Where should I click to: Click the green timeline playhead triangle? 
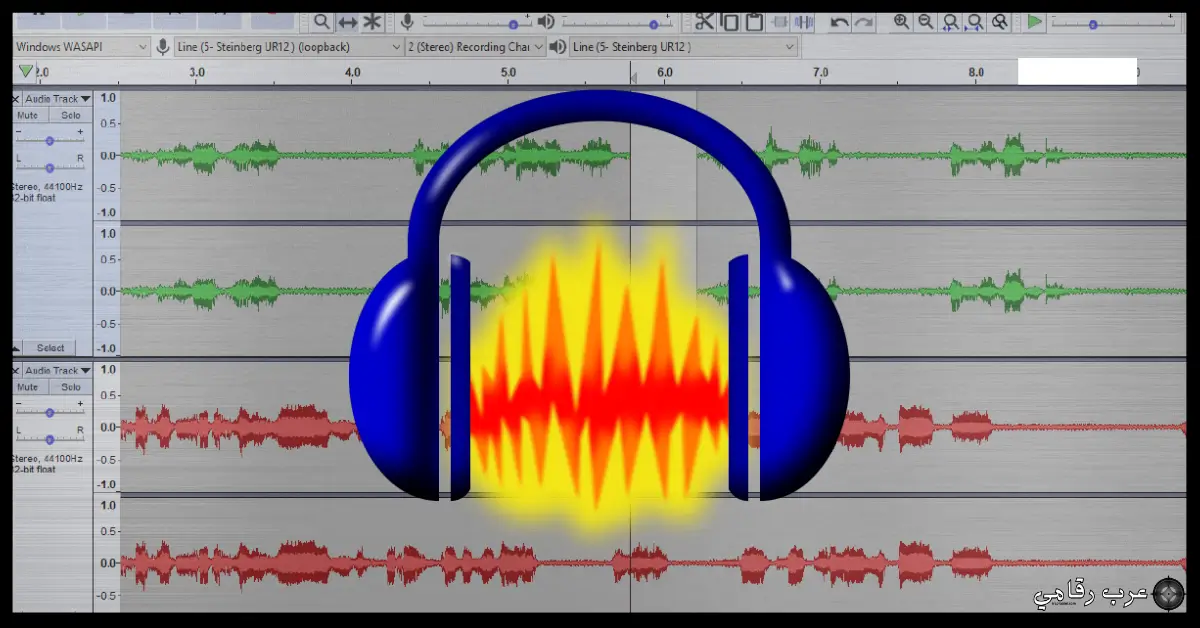point(26,71)
